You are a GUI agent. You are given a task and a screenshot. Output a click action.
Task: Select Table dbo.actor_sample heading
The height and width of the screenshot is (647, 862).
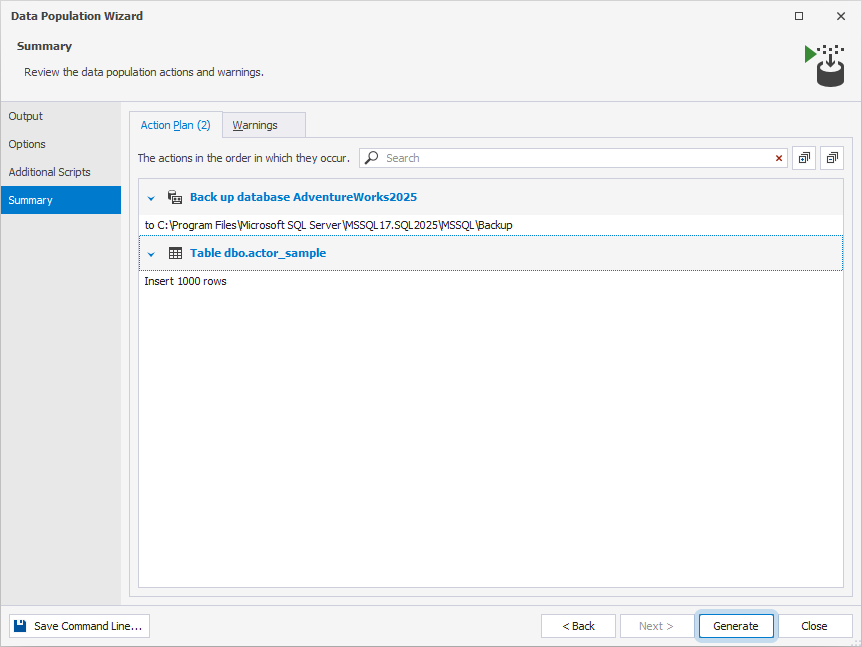pyautogui.click(x=258, y=253)
